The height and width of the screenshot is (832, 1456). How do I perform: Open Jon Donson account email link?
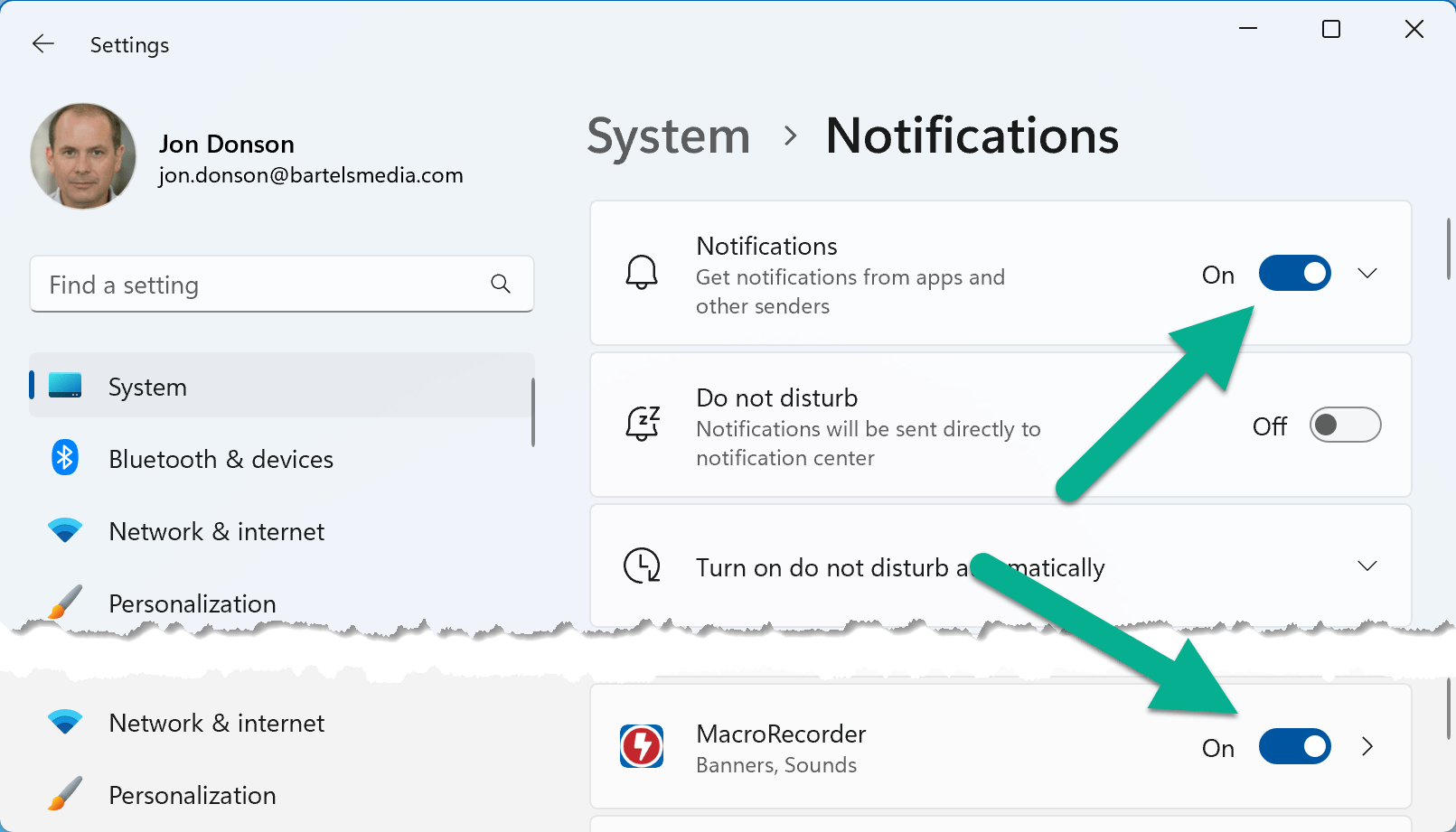tap(311, 175)
